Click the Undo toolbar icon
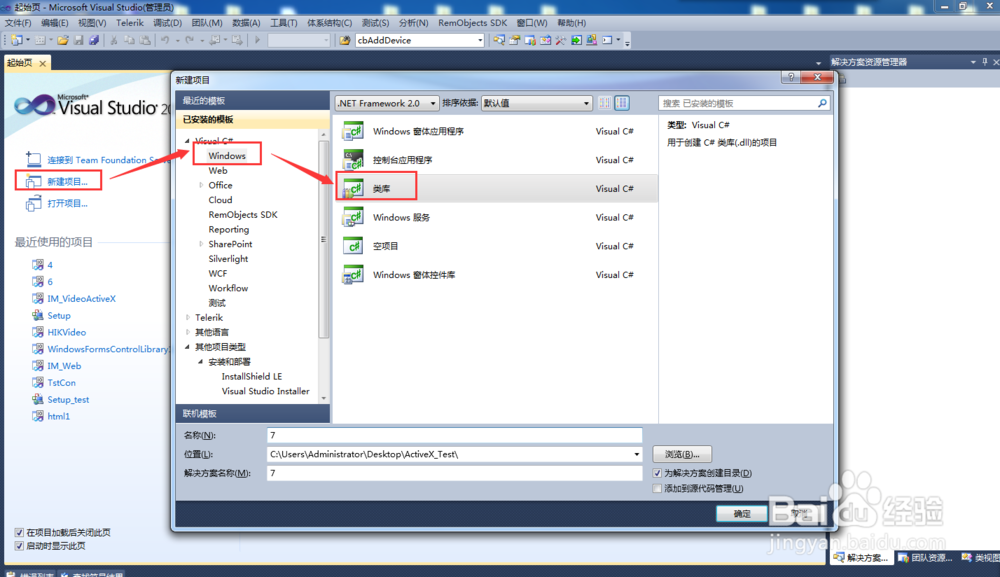 coord(165,40)
